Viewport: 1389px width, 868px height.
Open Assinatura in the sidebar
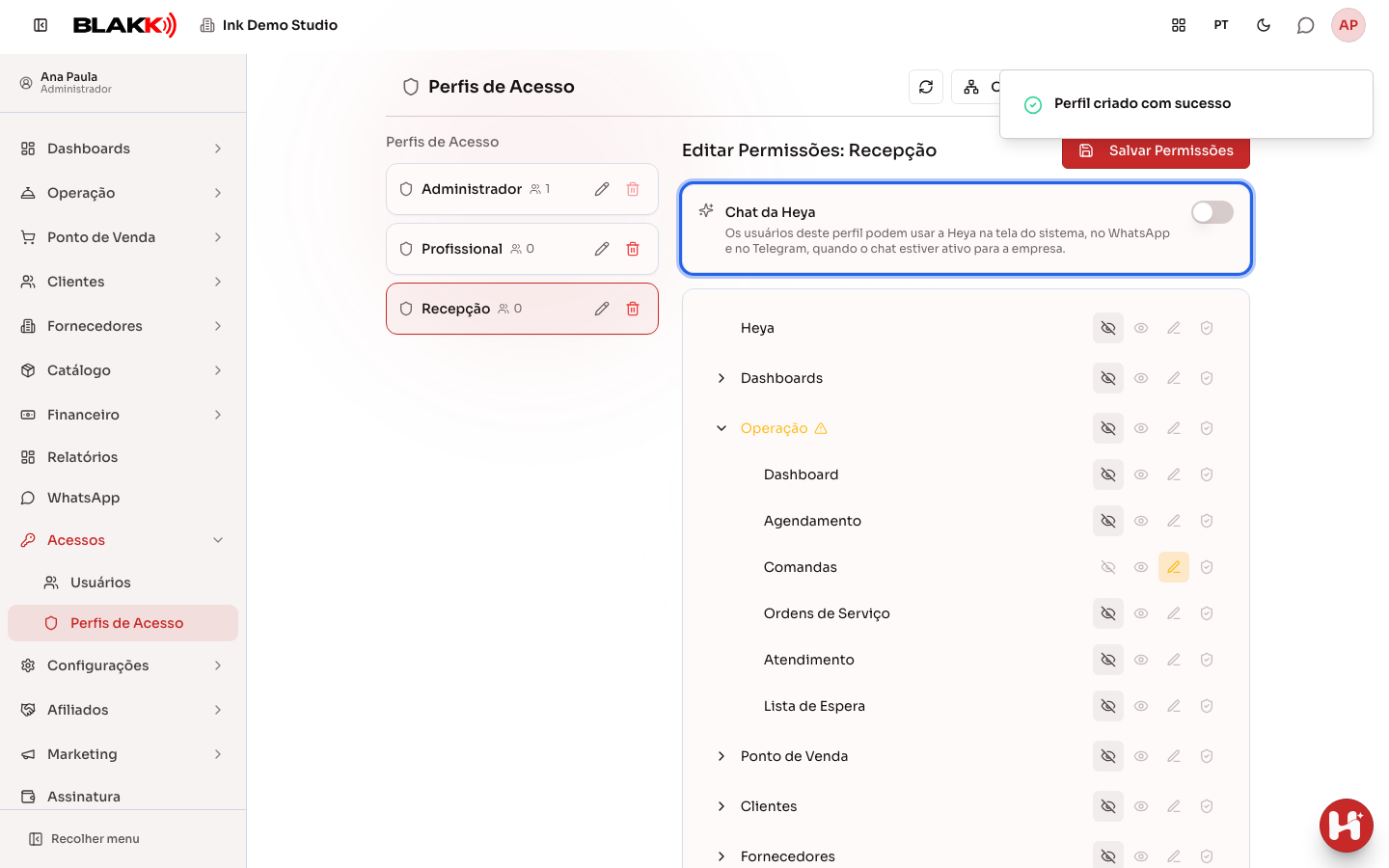(123, 797)
